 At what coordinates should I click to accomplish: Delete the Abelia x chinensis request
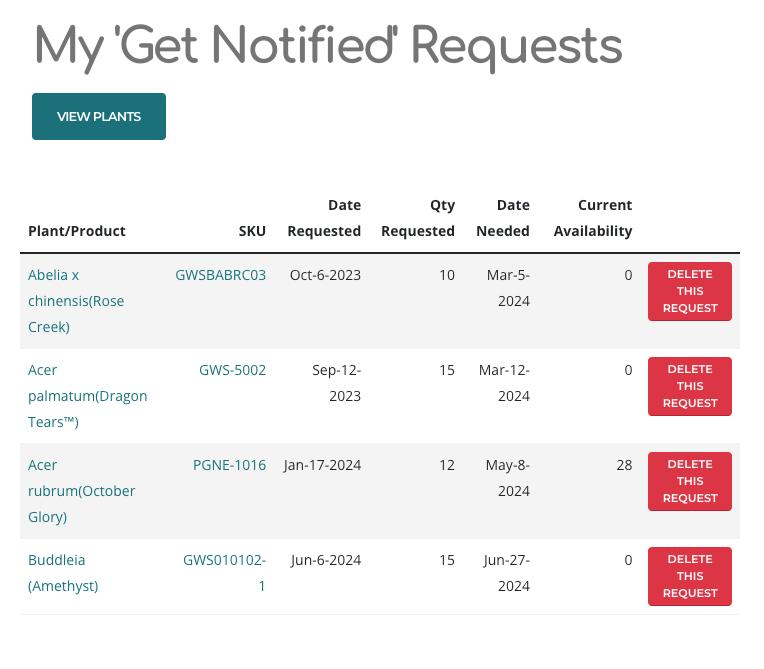(x=689, y=291)
